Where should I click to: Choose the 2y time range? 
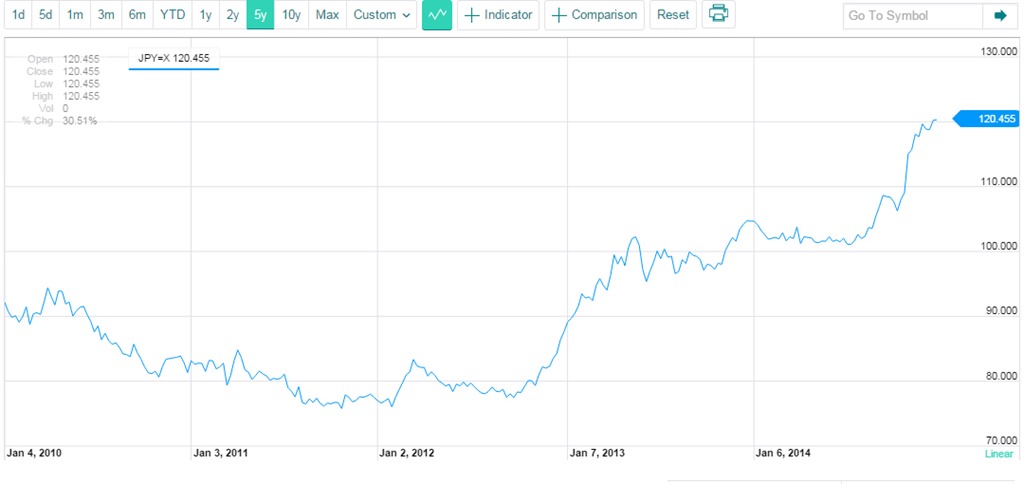coord(232,15)
